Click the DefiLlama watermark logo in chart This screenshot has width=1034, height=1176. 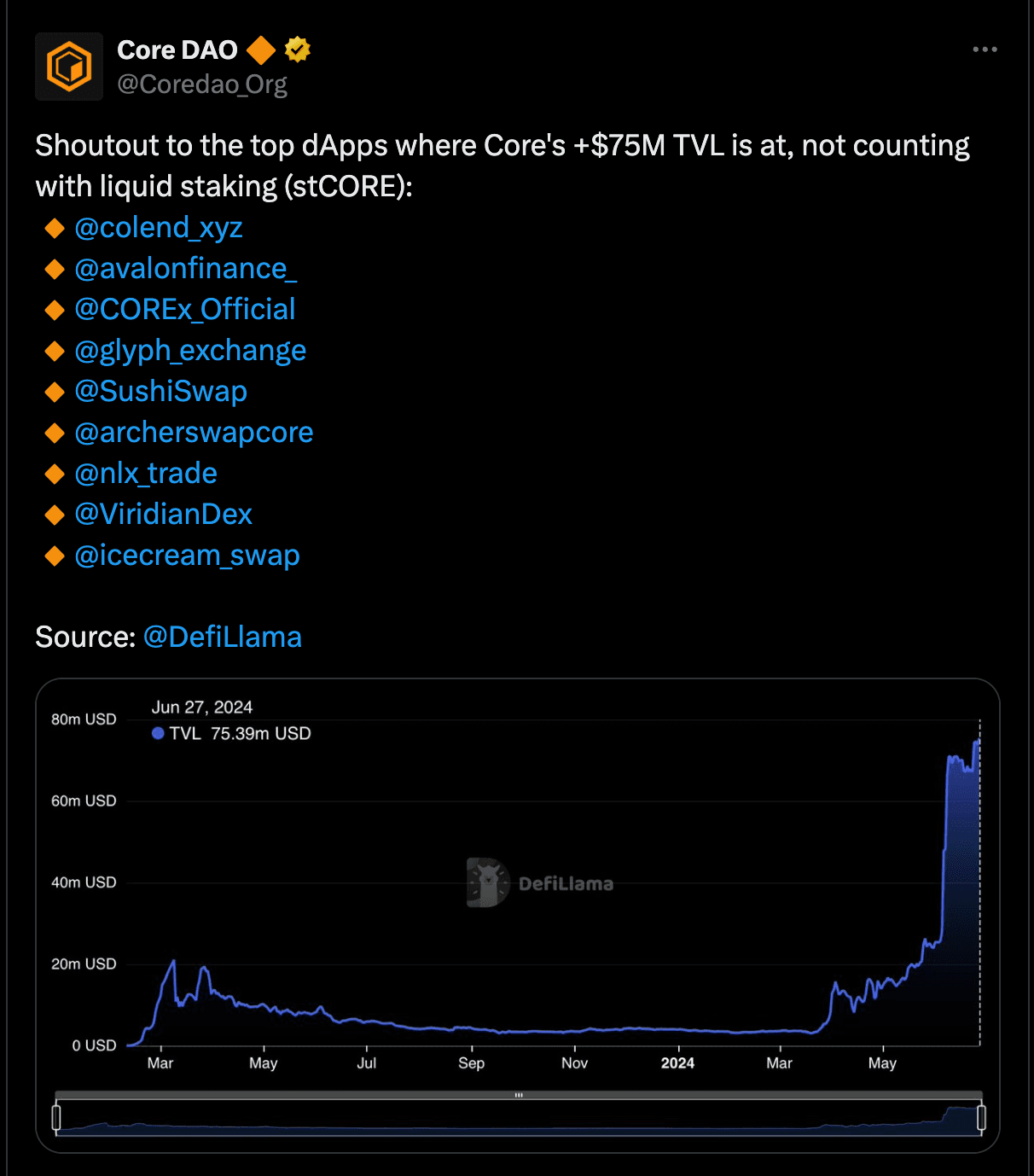click(x=488, y=882)
